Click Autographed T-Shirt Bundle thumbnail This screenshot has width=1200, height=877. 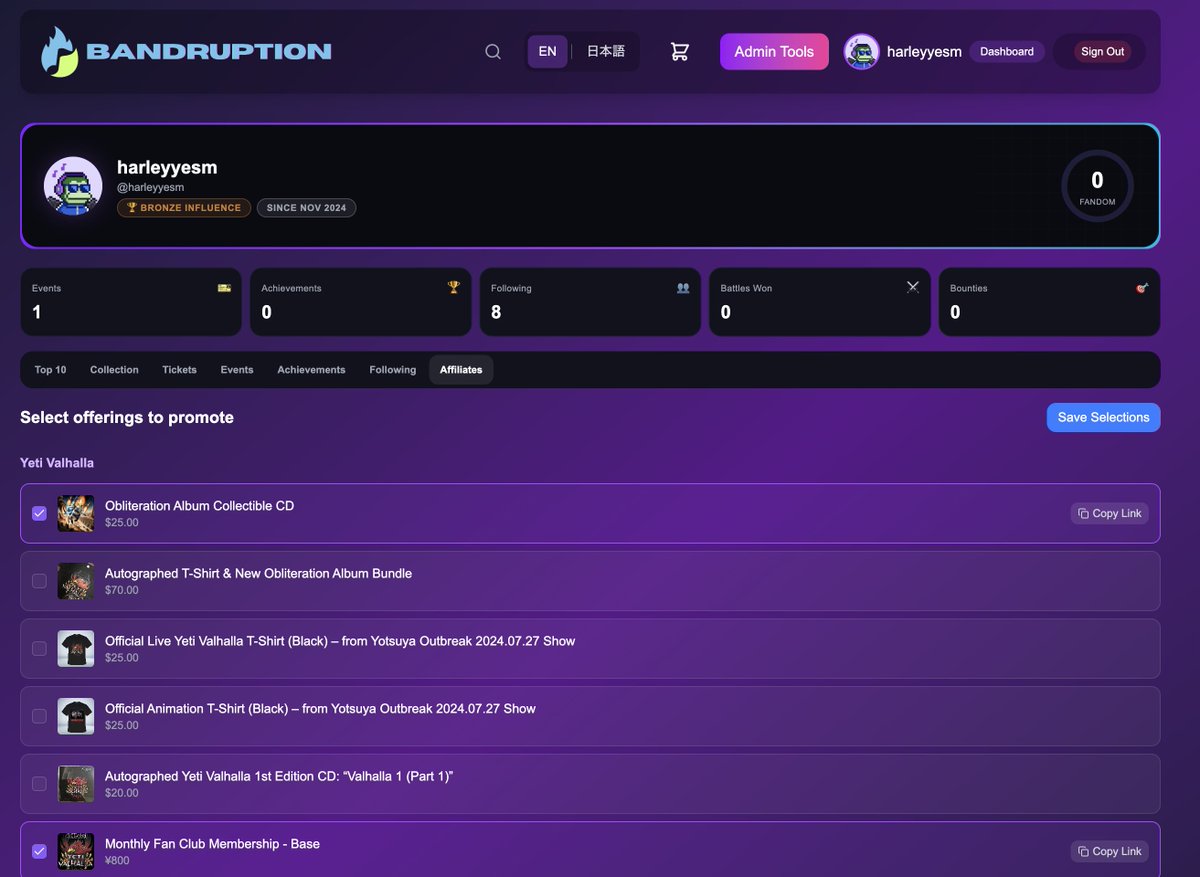76,581
